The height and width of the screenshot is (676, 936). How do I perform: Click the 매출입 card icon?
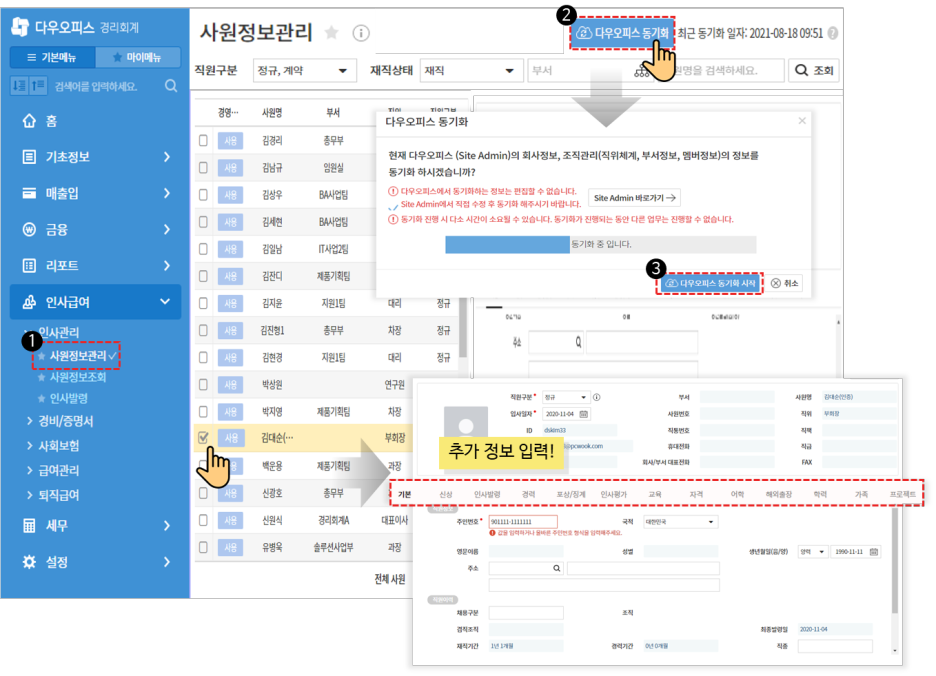(x=29, y=193)
